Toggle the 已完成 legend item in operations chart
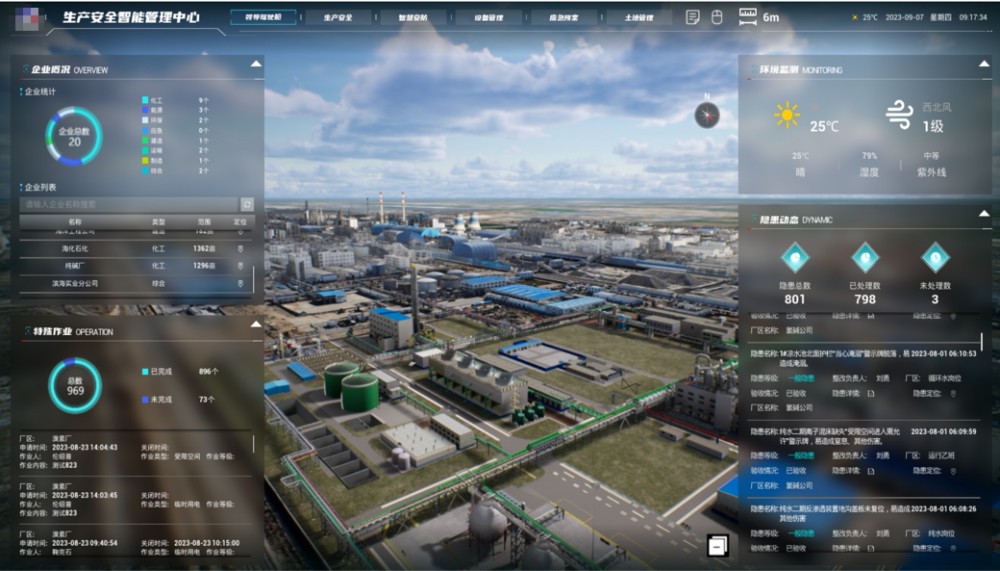The height and width of the screenshot is (571, 1000). pyautogui.click(x=159, y=371)
